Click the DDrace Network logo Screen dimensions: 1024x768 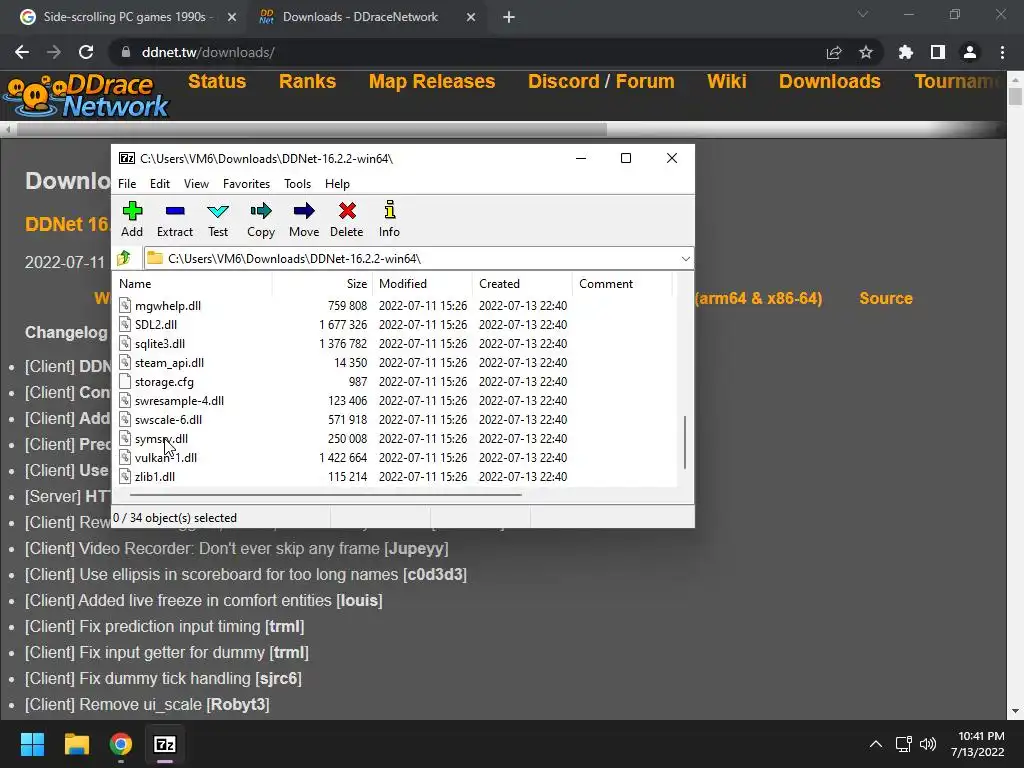[x=86, y=96]
